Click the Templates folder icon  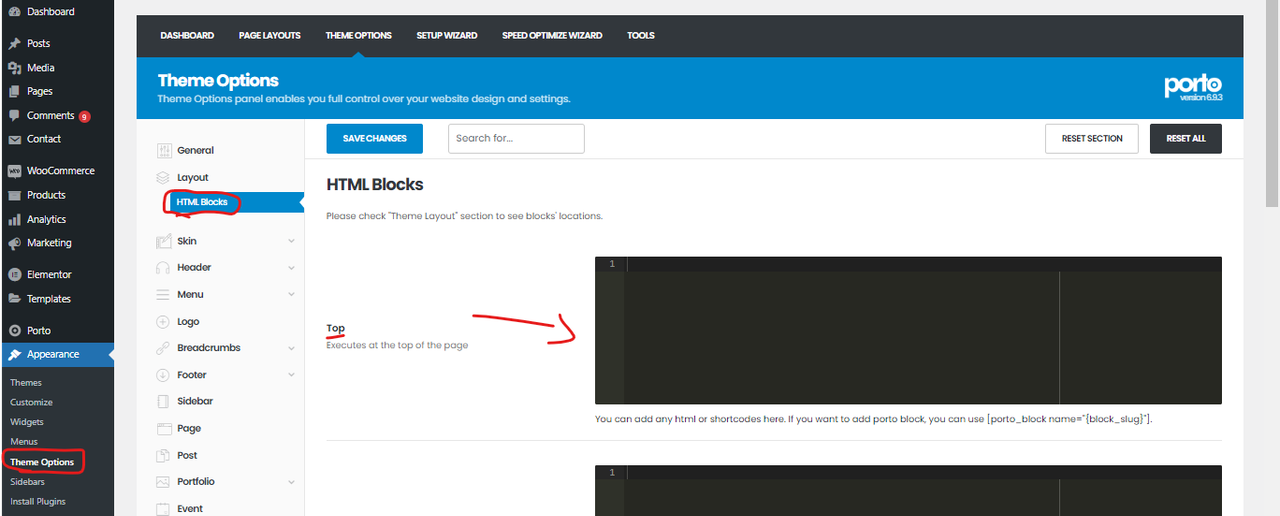[14, 299]
